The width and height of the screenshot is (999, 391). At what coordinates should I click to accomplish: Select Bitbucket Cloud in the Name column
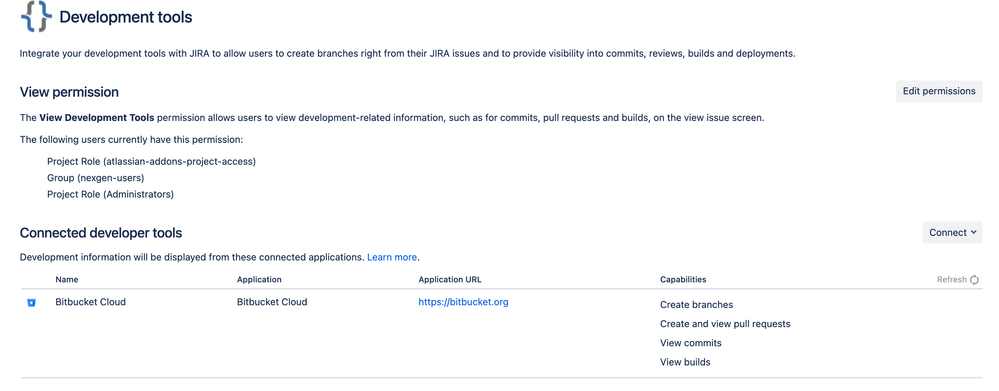tap(90, 302)
